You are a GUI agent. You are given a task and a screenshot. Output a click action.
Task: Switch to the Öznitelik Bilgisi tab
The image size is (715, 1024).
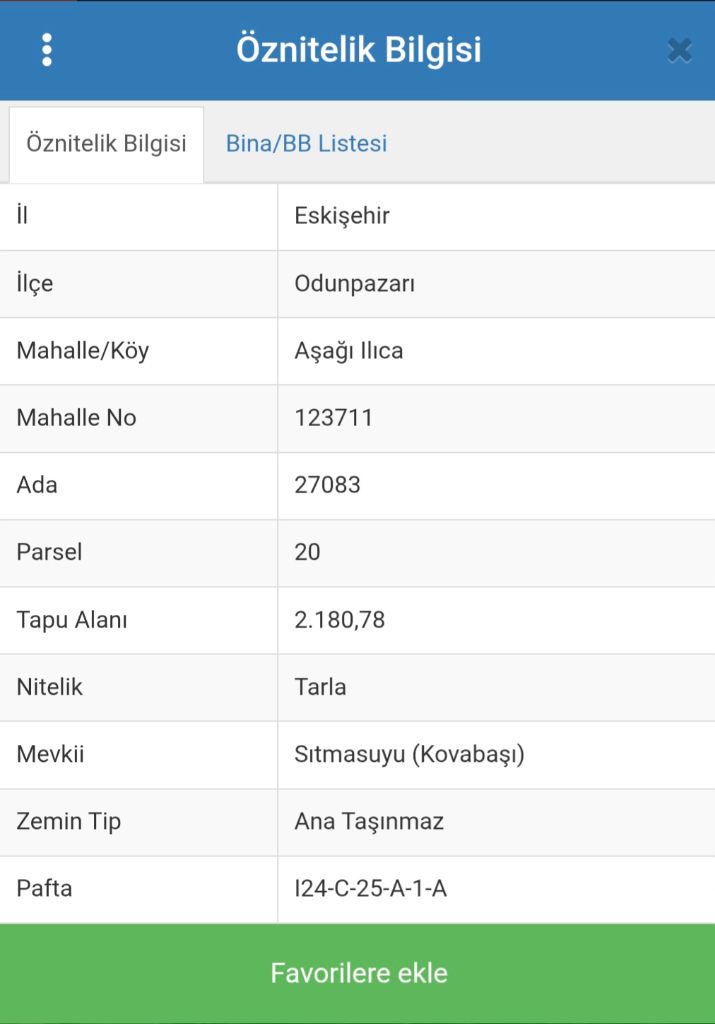tap(106, 143)
